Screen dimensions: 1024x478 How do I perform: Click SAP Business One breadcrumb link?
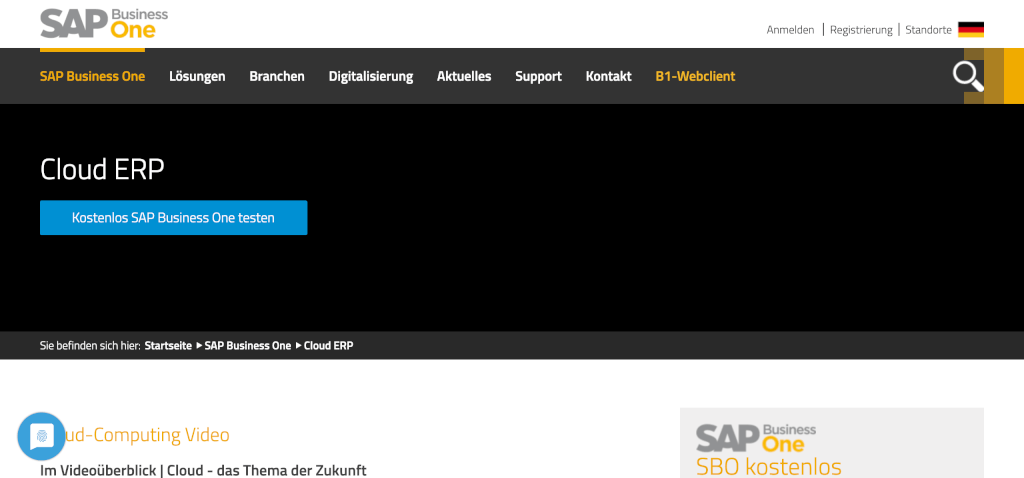[248, 346]
